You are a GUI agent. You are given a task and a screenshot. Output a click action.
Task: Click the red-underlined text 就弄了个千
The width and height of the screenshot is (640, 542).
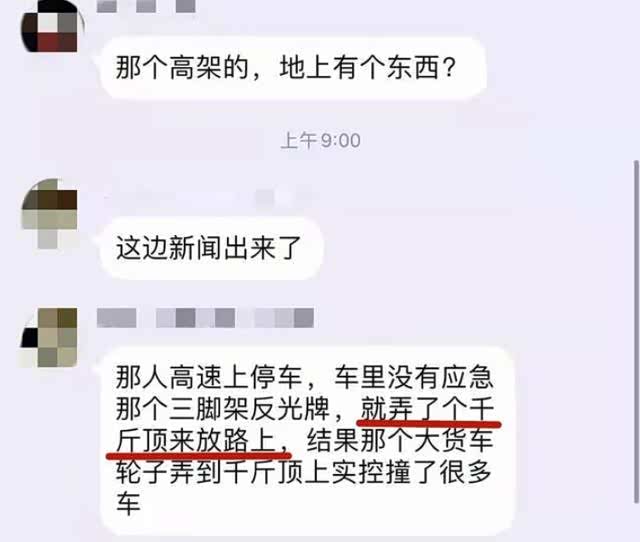point(427,409)
